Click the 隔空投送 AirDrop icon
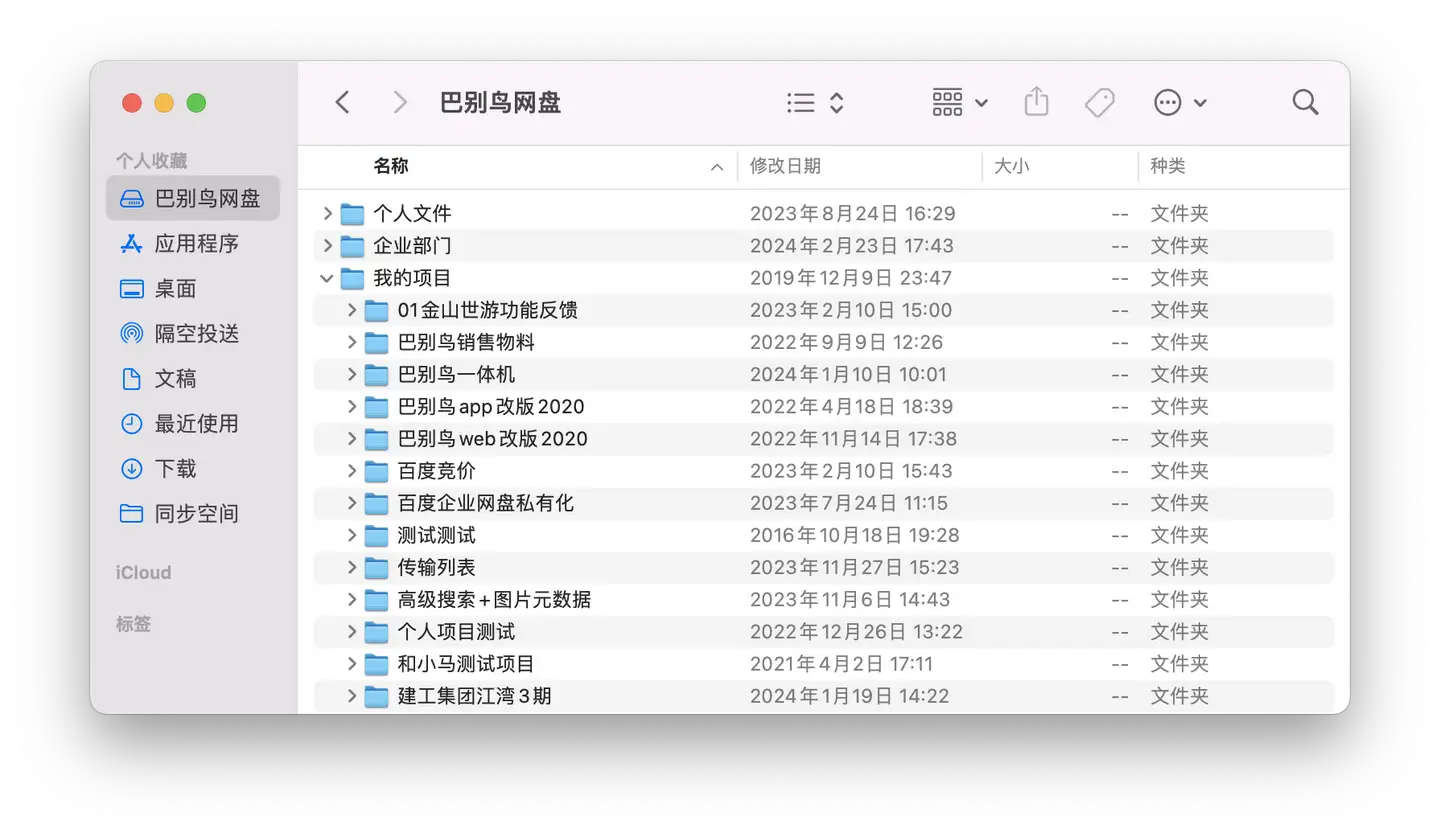The height and width of the screenshot is (833, 1440). pyautogui.click(x=131, y=333)
